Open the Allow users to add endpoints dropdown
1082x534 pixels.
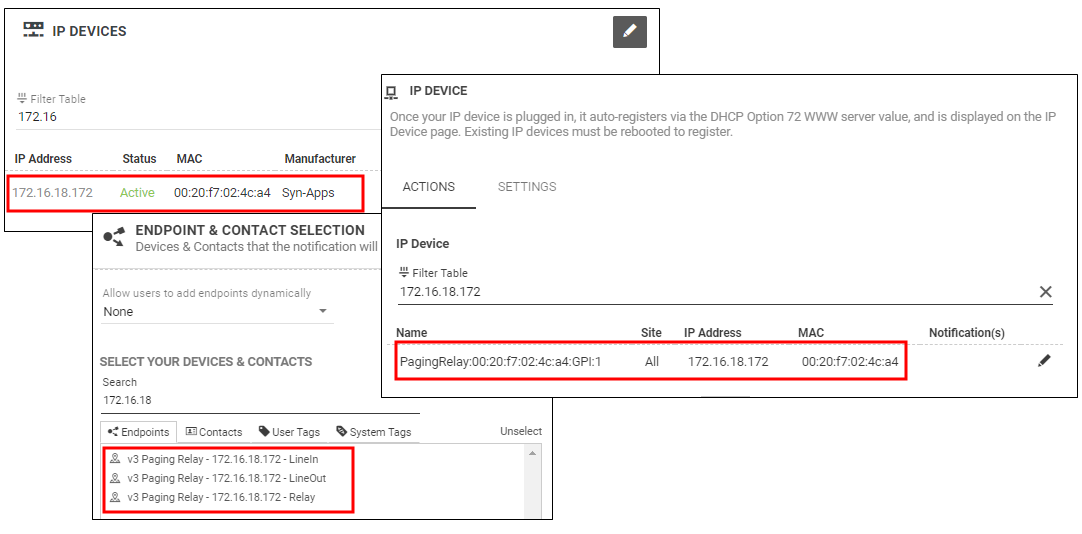pos(217,312)
